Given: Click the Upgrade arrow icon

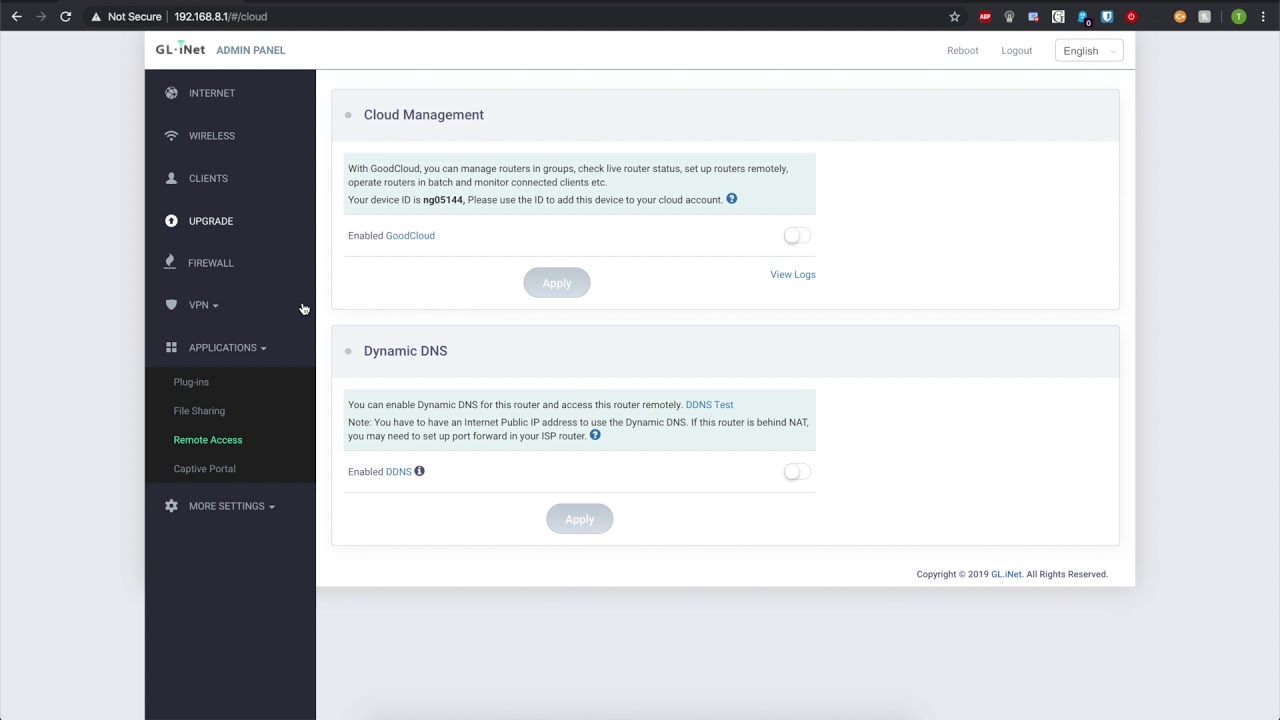Looking at the screenshot, I should pyautogui.click(x=171, y=221).
